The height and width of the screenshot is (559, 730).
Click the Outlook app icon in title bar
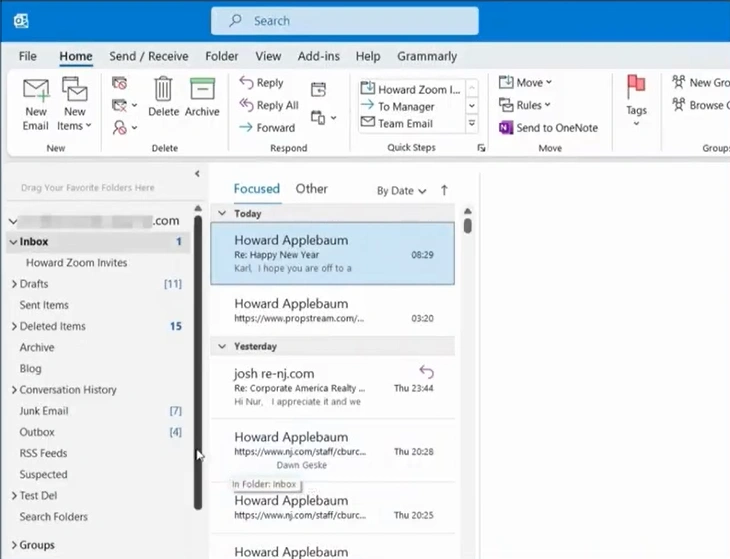[x=21, y=21]
